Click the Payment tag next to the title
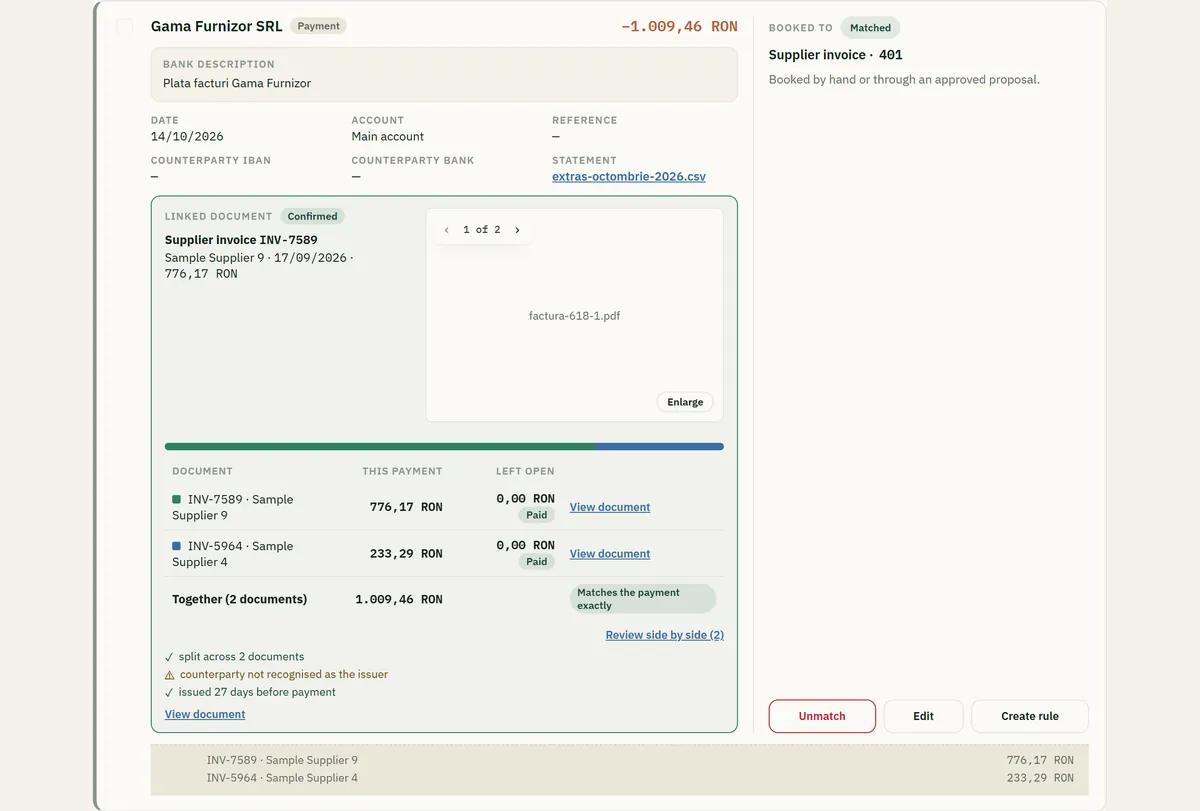The image size is (1200, 811). pos(319,26)
